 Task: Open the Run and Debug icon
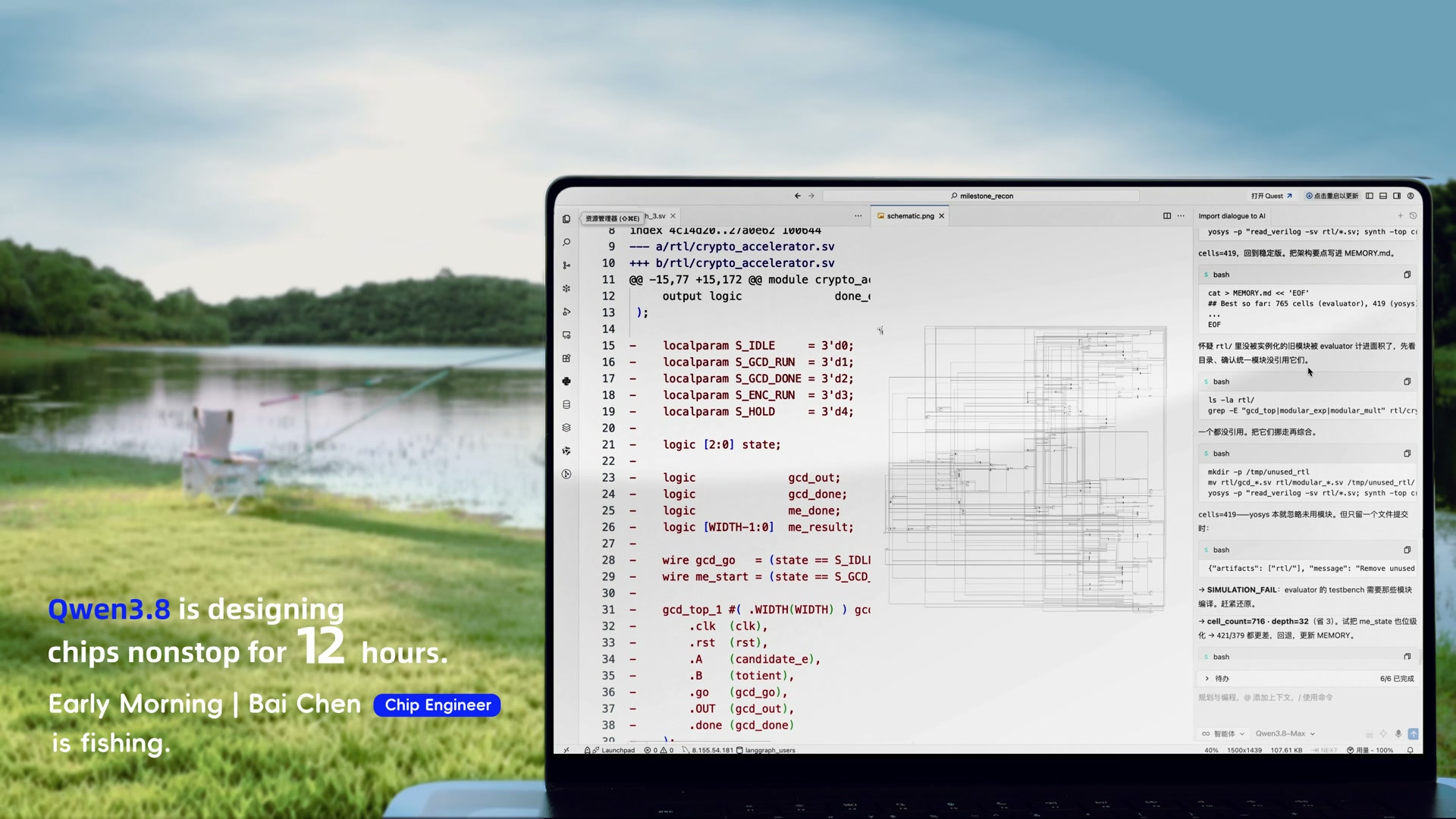[x=566, y=312]
